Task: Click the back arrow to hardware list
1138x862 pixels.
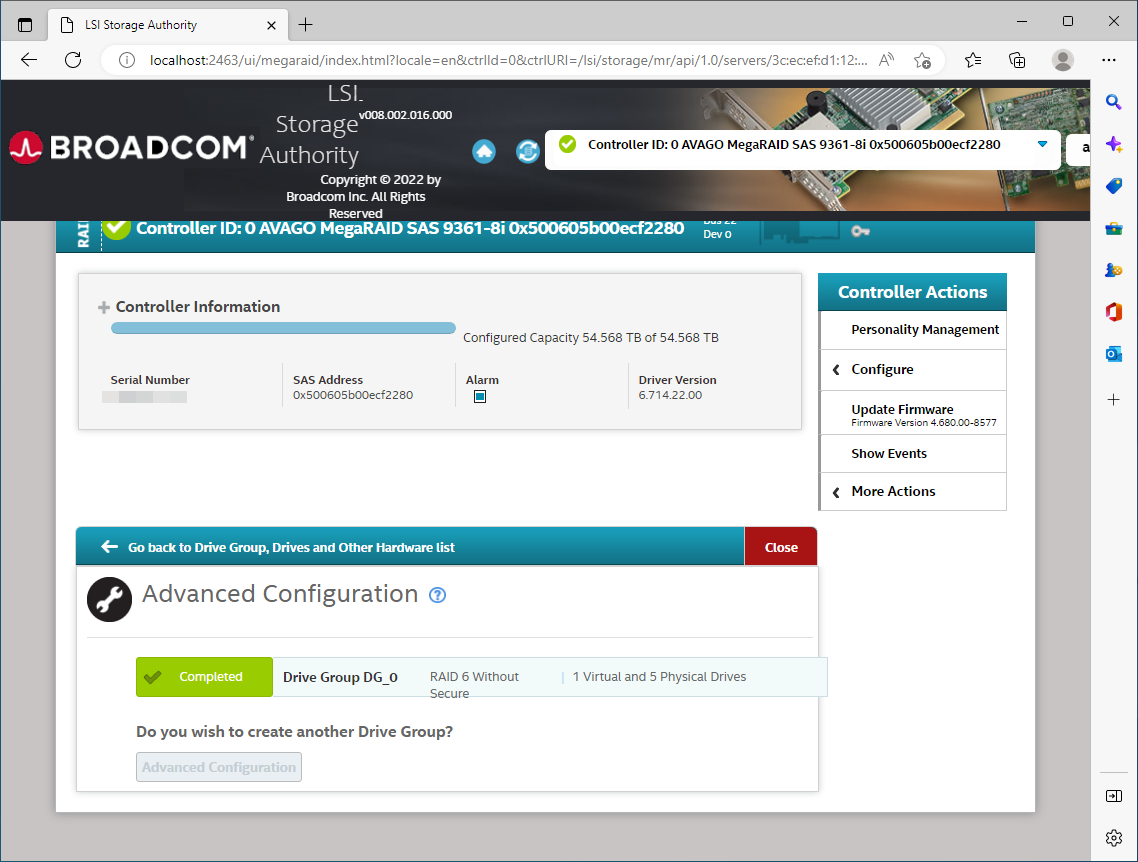Action: (110, 546)
